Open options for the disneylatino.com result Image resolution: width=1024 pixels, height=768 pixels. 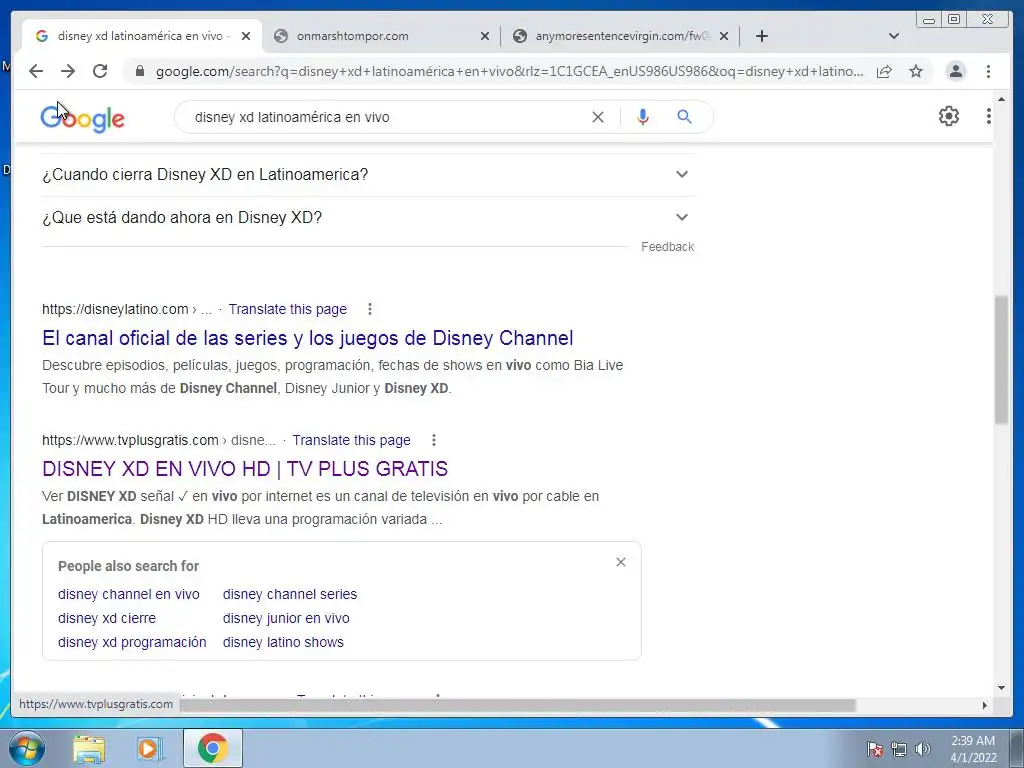[x=370, y=309]
